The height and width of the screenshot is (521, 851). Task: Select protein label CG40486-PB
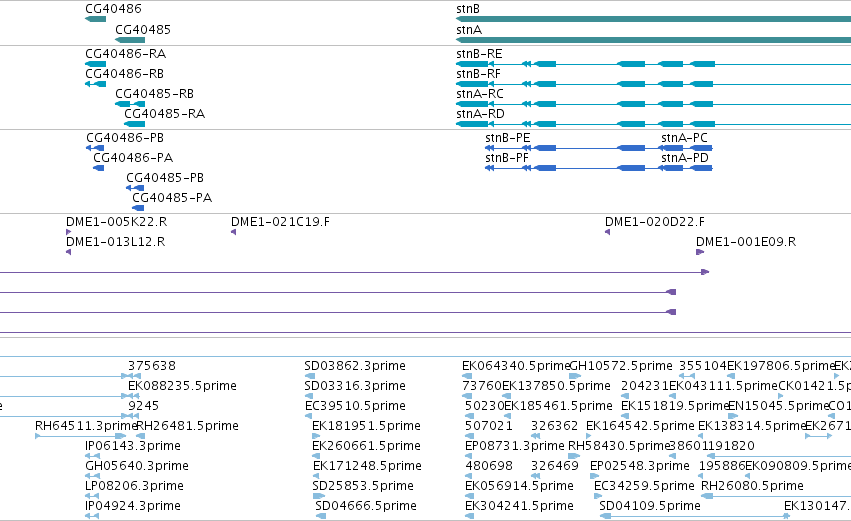(125, 138)
